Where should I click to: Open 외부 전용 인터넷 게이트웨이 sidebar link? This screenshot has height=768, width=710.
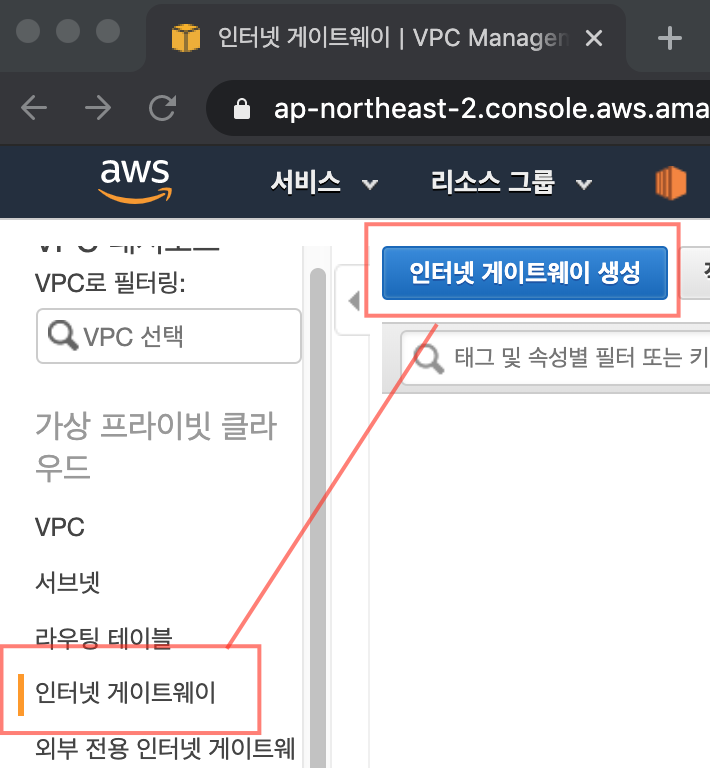pos(165,748)
